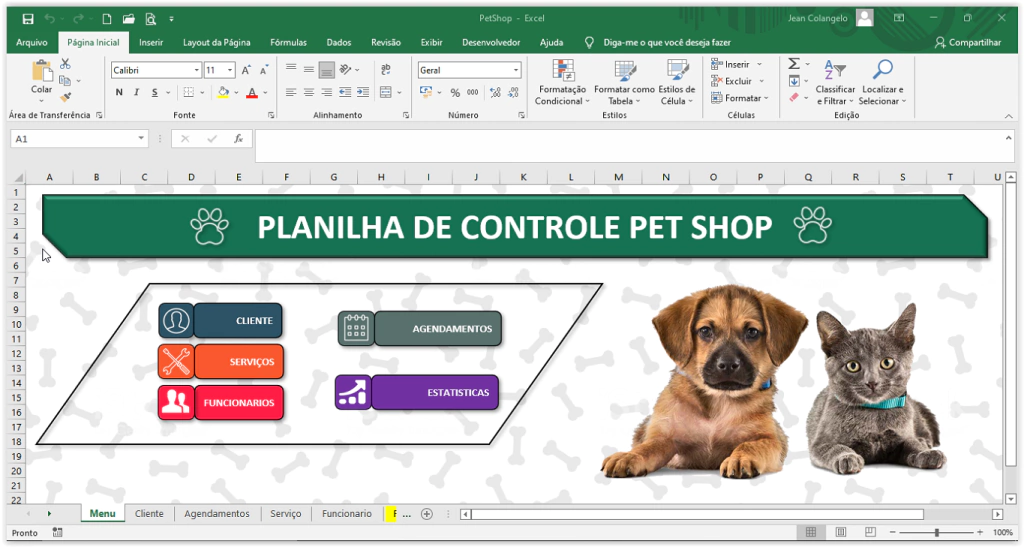Open the Fórmulas ribbon tab

288,42
